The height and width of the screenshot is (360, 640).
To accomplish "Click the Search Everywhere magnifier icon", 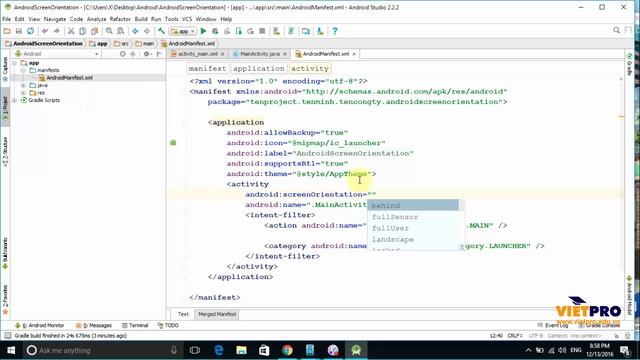I will (617, 31).
